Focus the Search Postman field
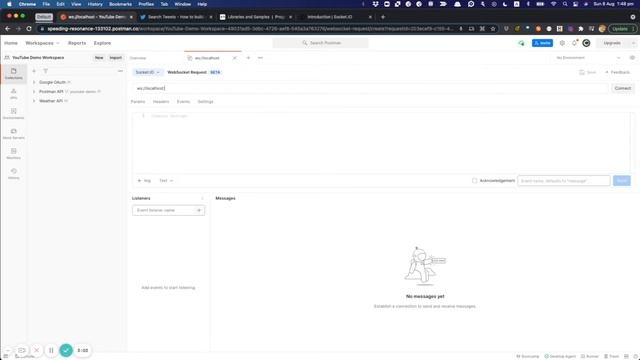The image size is (640, 360). (x=320, y=43)
